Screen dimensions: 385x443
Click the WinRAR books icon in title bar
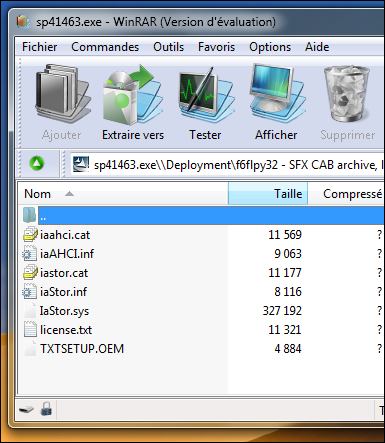[24, 22]
